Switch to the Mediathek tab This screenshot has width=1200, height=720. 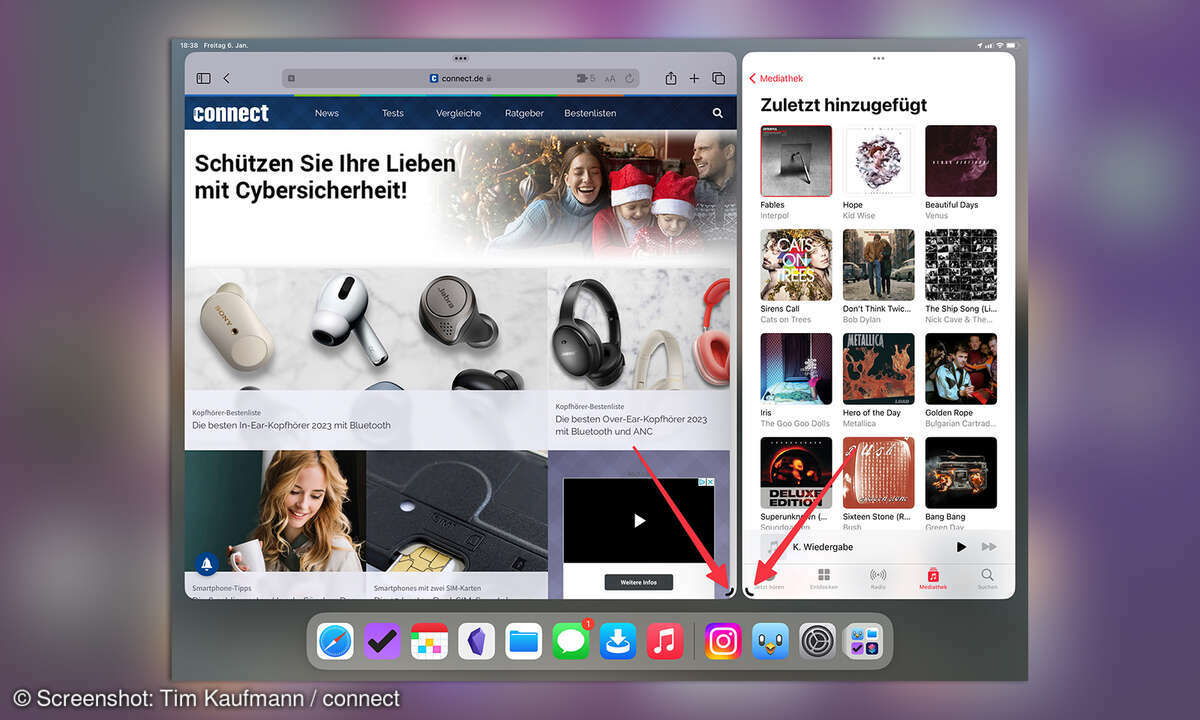pos(933,579)
